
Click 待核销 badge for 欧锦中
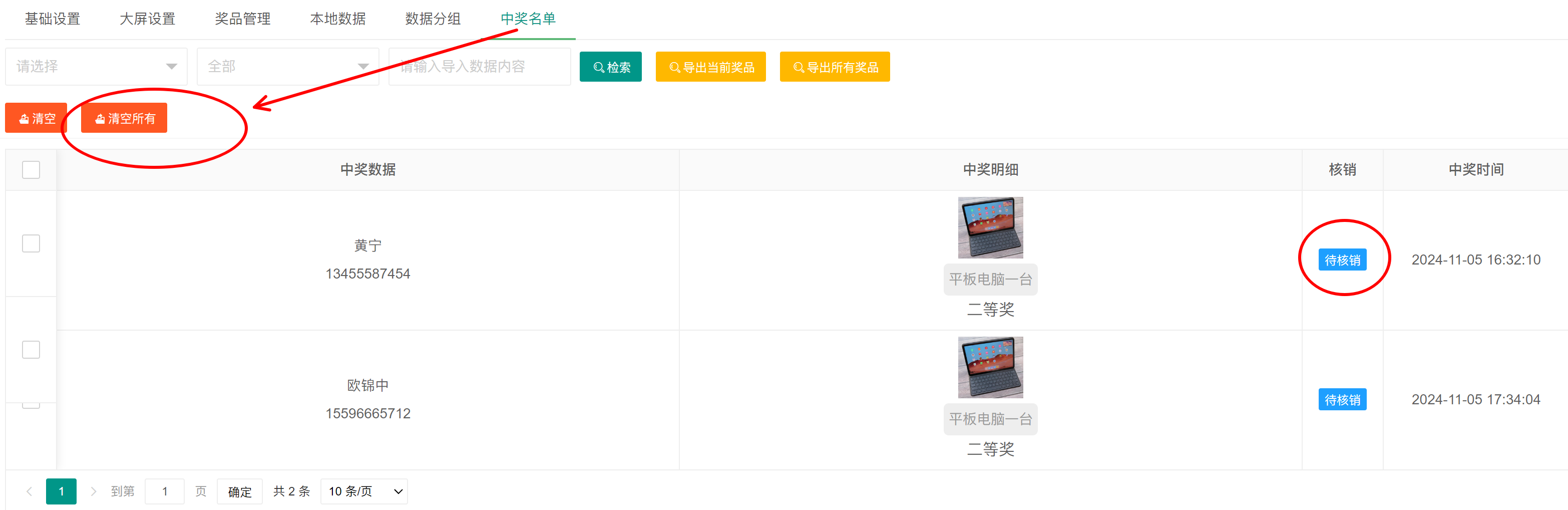pyautogui.click(x=1342, y=400)
